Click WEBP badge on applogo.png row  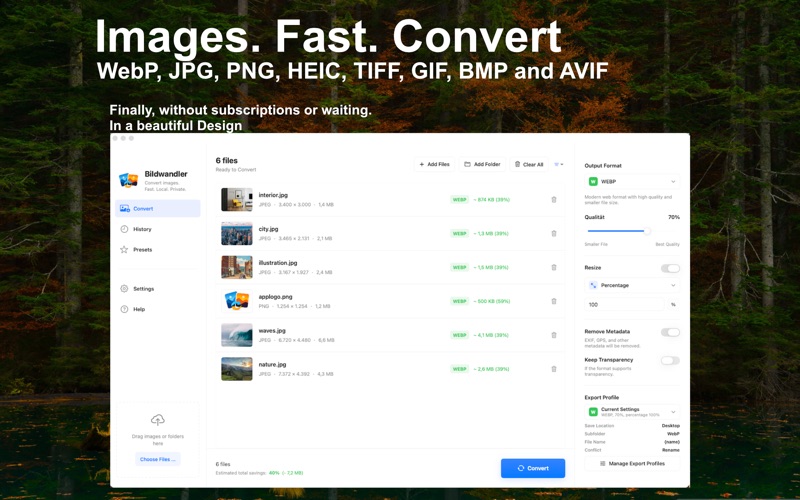[460, 301]
